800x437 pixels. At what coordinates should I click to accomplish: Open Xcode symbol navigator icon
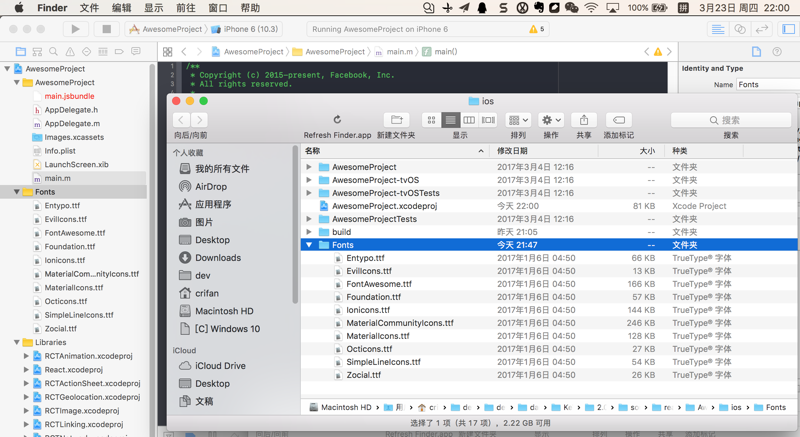coord(37,52)
